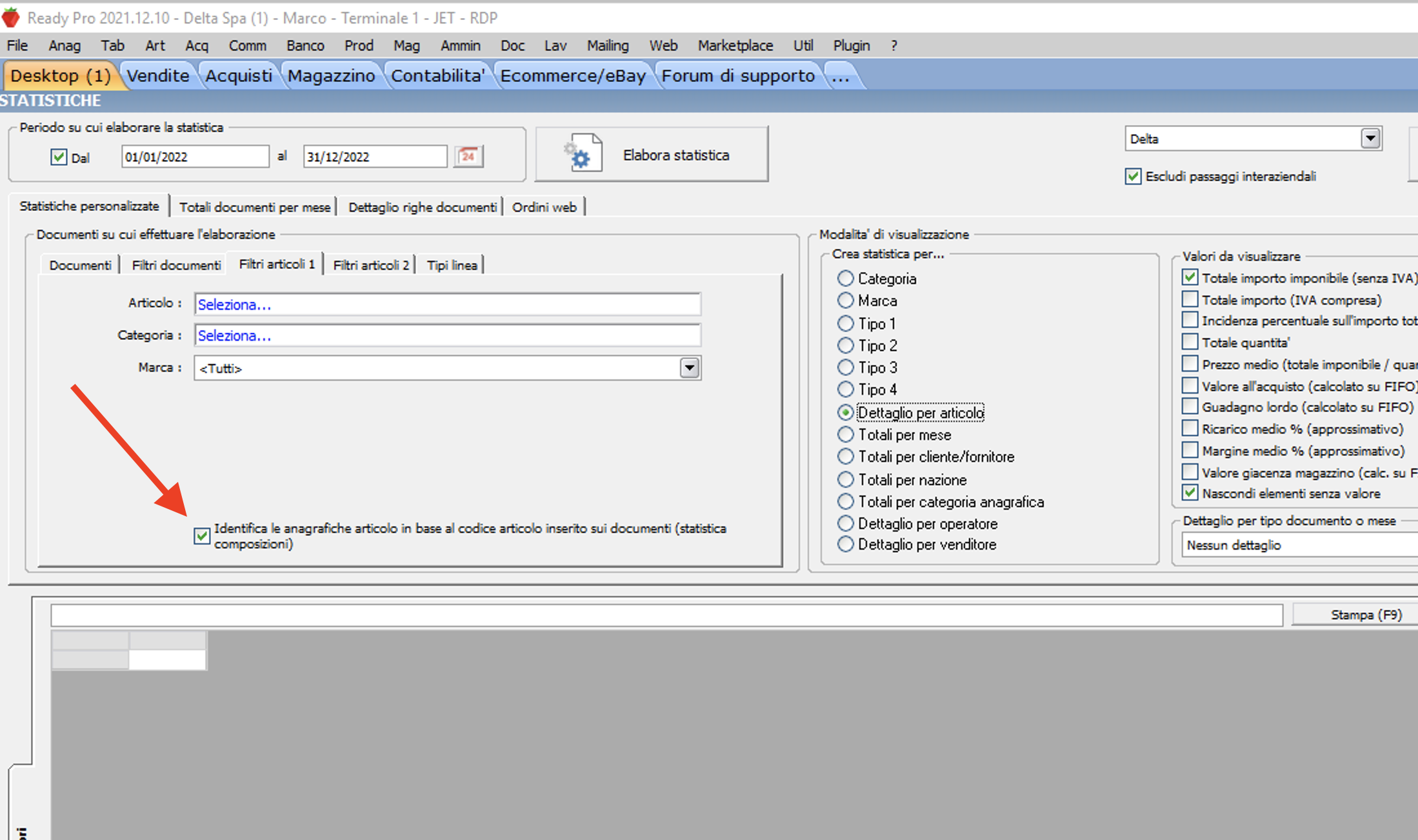Image resolution: width=1418 pixels, height=840 pixels.
Task: Click the calendar date picker icon
Action: tap(468, 156)
